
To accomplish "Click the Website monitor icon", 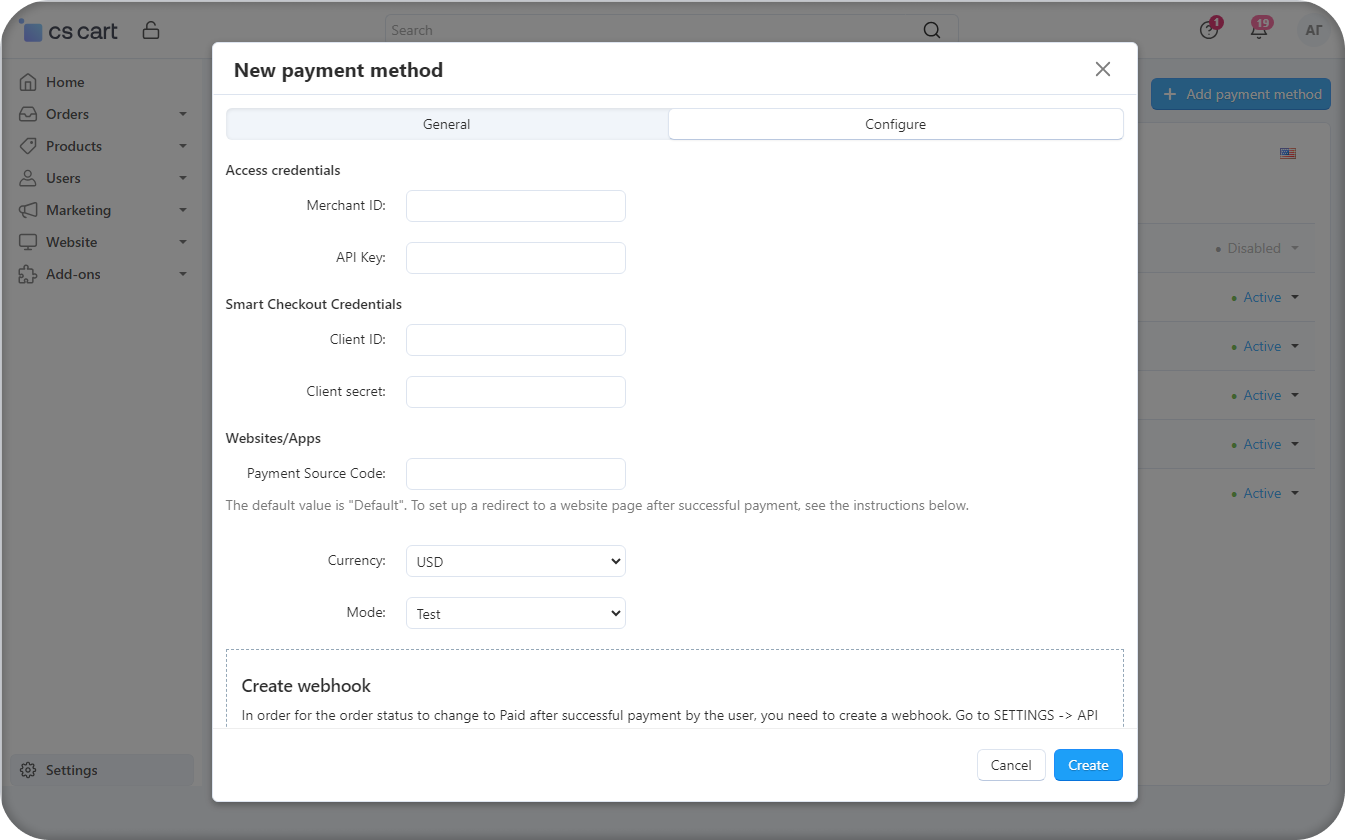I will [x=28, y=242].
